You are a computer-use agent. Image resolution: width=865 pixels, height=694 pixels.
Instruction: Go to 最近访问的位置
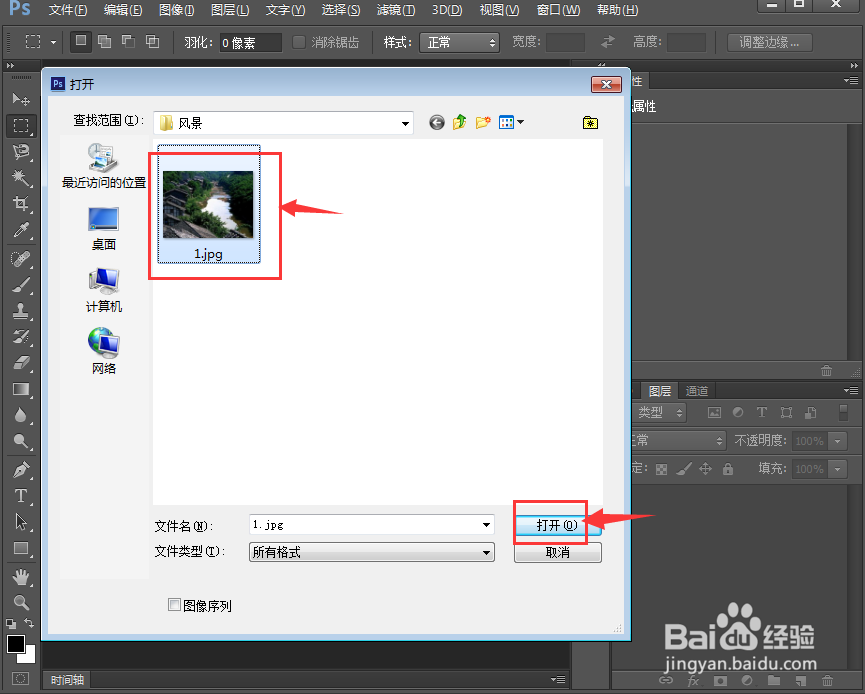pos(104,166)
